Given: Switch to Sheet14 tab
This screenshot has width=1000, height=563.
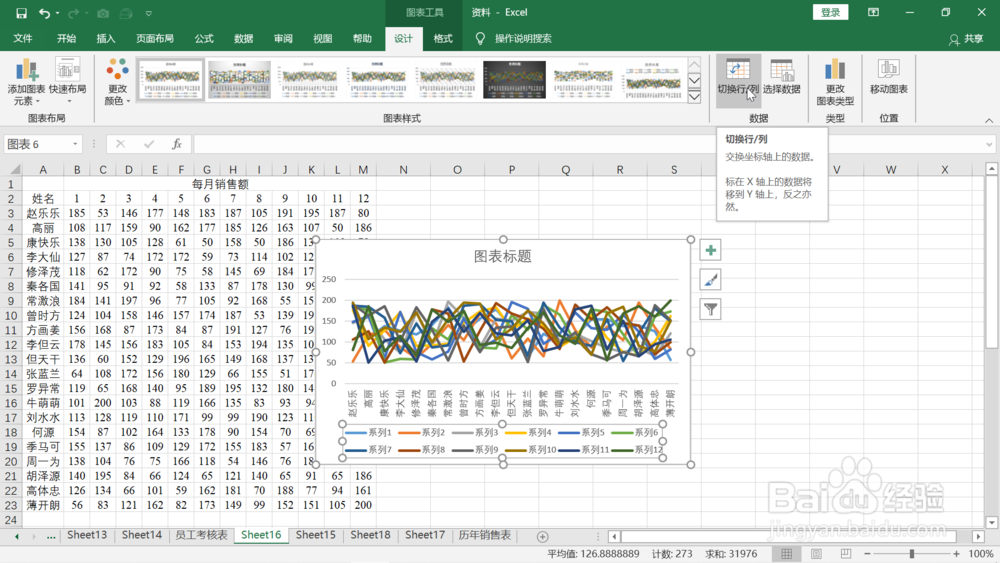Looking at the screenshot, I should pyautogui.click(x=142, y=535).
